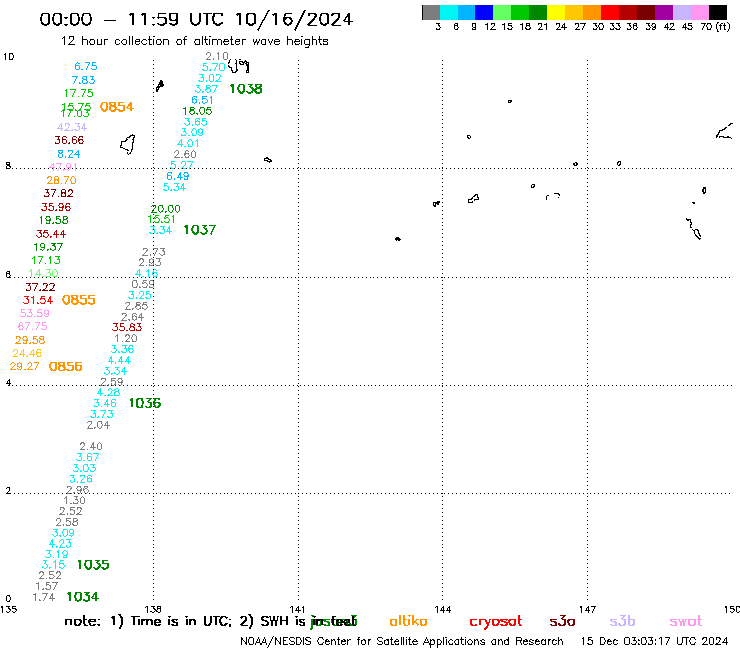Image resolution: width=740 pixels, height=650 pixels.
Task: Click the '147' longitude axis label
Action: [x=587, y=609]
